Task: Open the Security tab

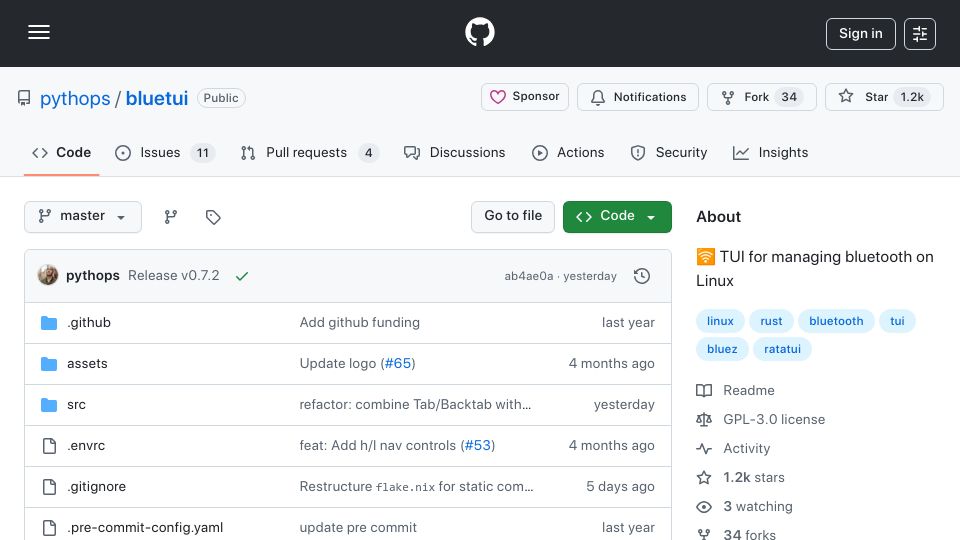Action: coord(669,152)
